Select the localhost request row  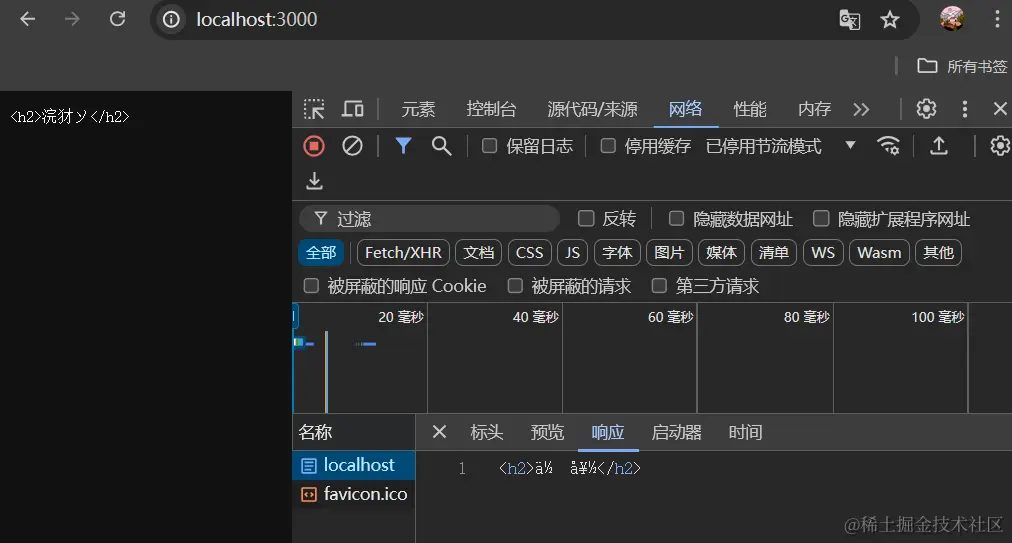point(354,465)
